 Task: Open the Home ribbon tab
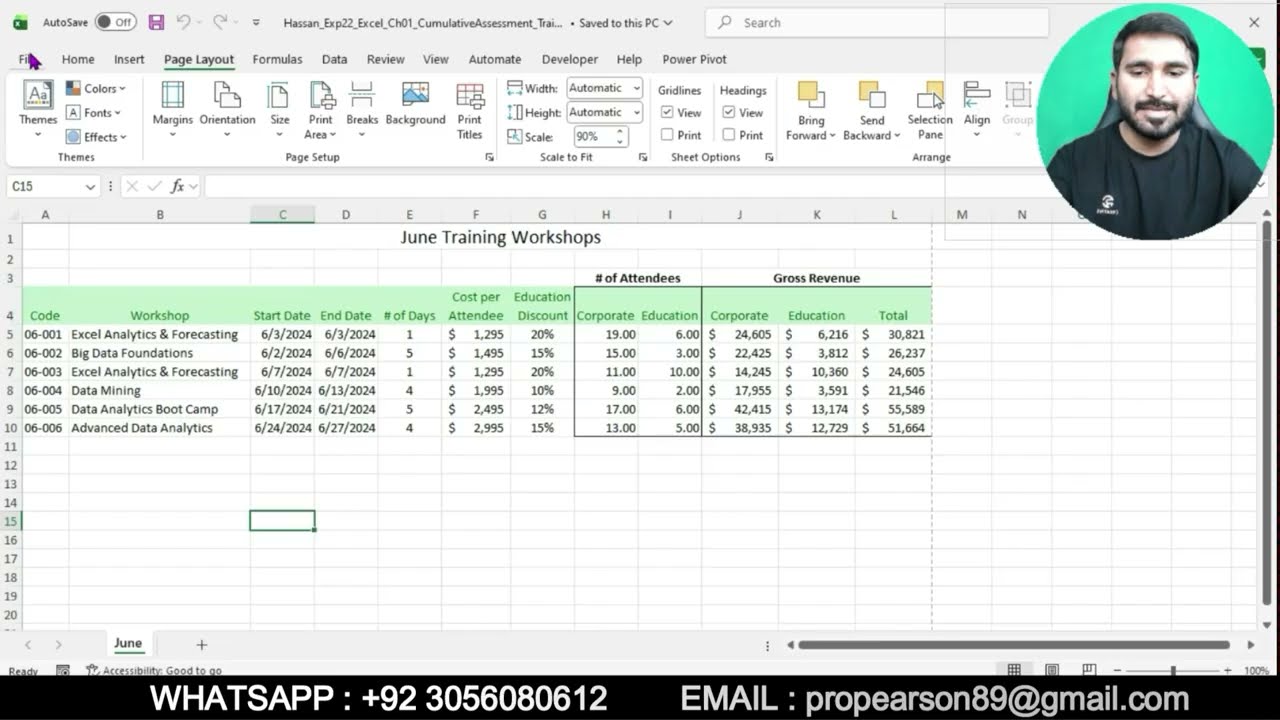click(x=78, y=59)
